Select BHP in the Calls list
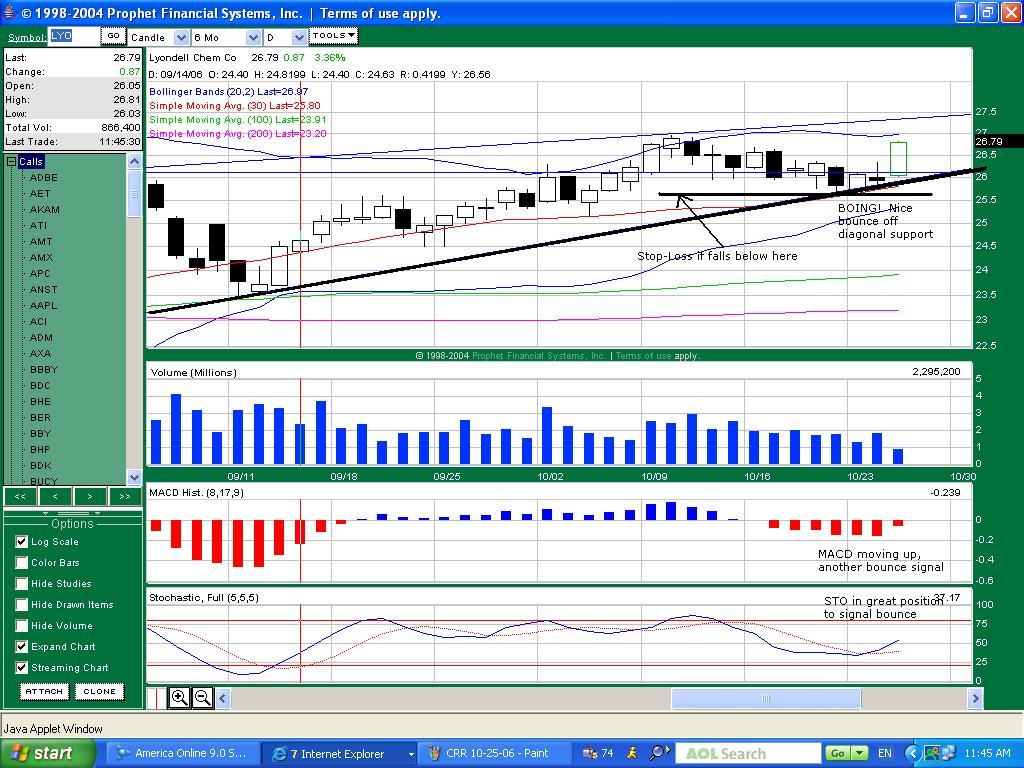The image size is (1024, 768). 40,449
